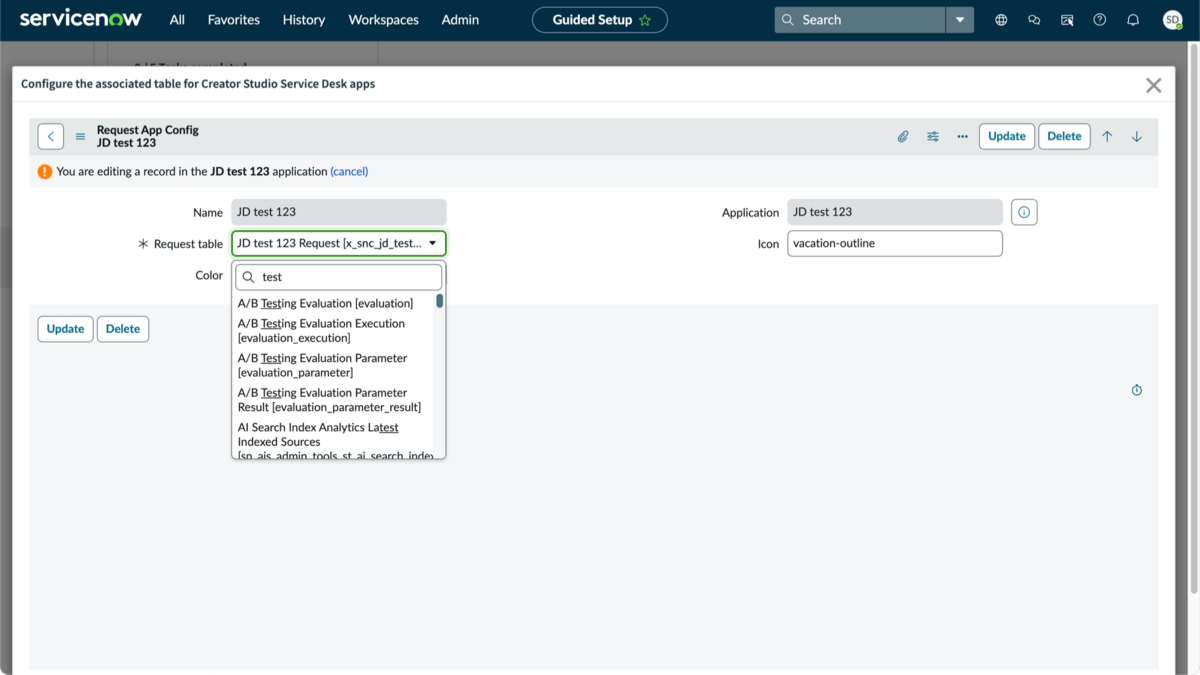The height and width of the screenshot is (675, 1200).
Task: Click the Name field JD test 123
Action: pyautogui.click(x=339, y=212)
